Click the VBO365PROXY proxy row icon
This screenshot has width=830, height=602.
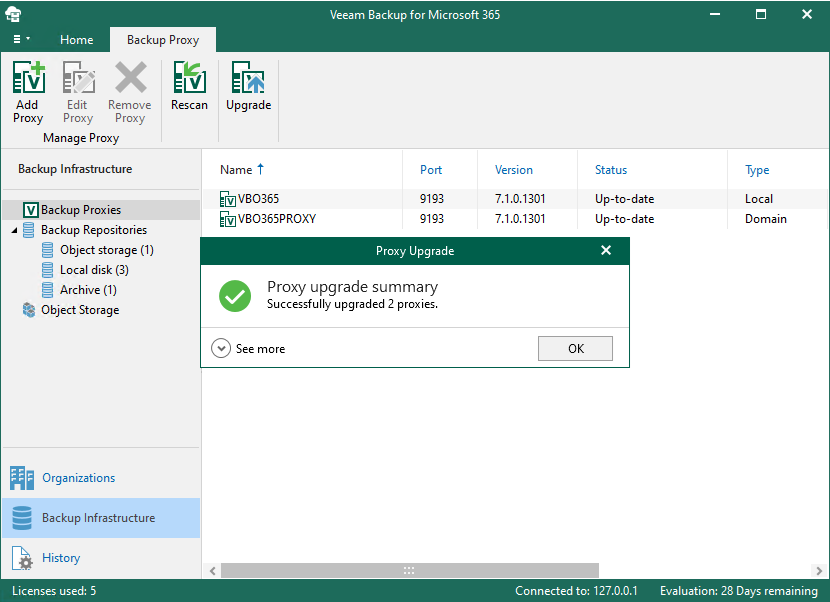(228, 219)
